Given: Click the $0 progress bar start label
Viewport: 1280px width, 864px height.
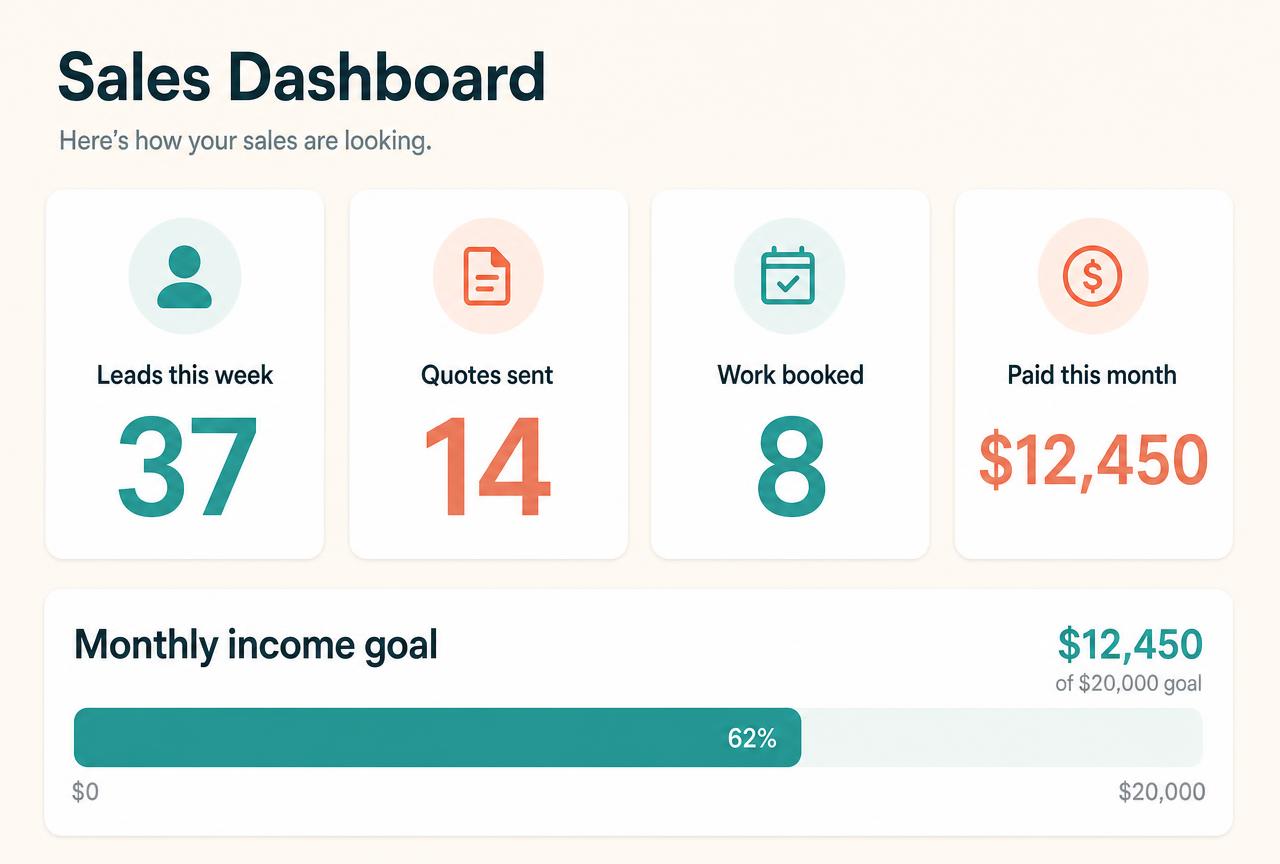Looking at the screenshot, I should point(86,793).
